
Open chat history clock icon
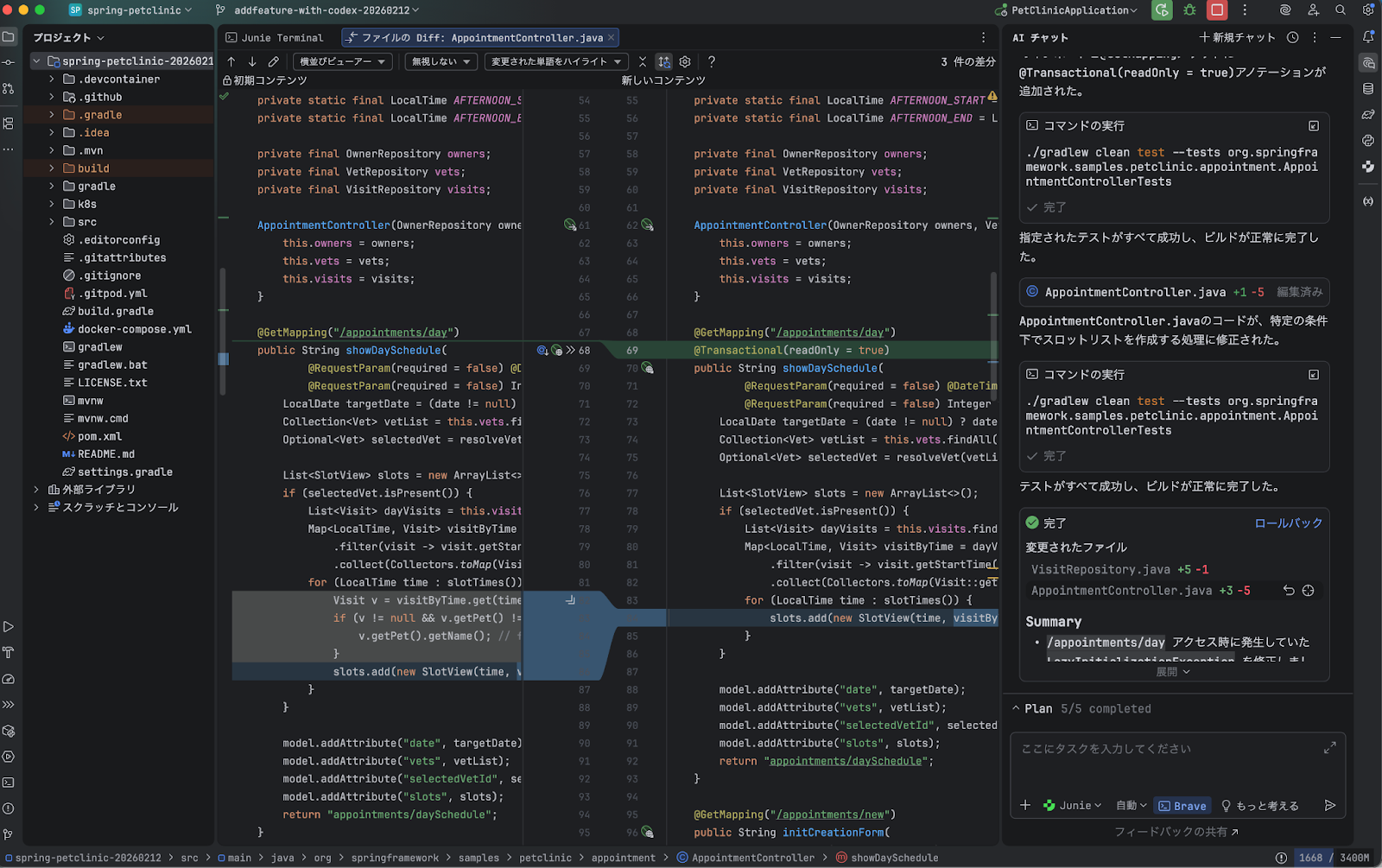[x=1292, y=37]
